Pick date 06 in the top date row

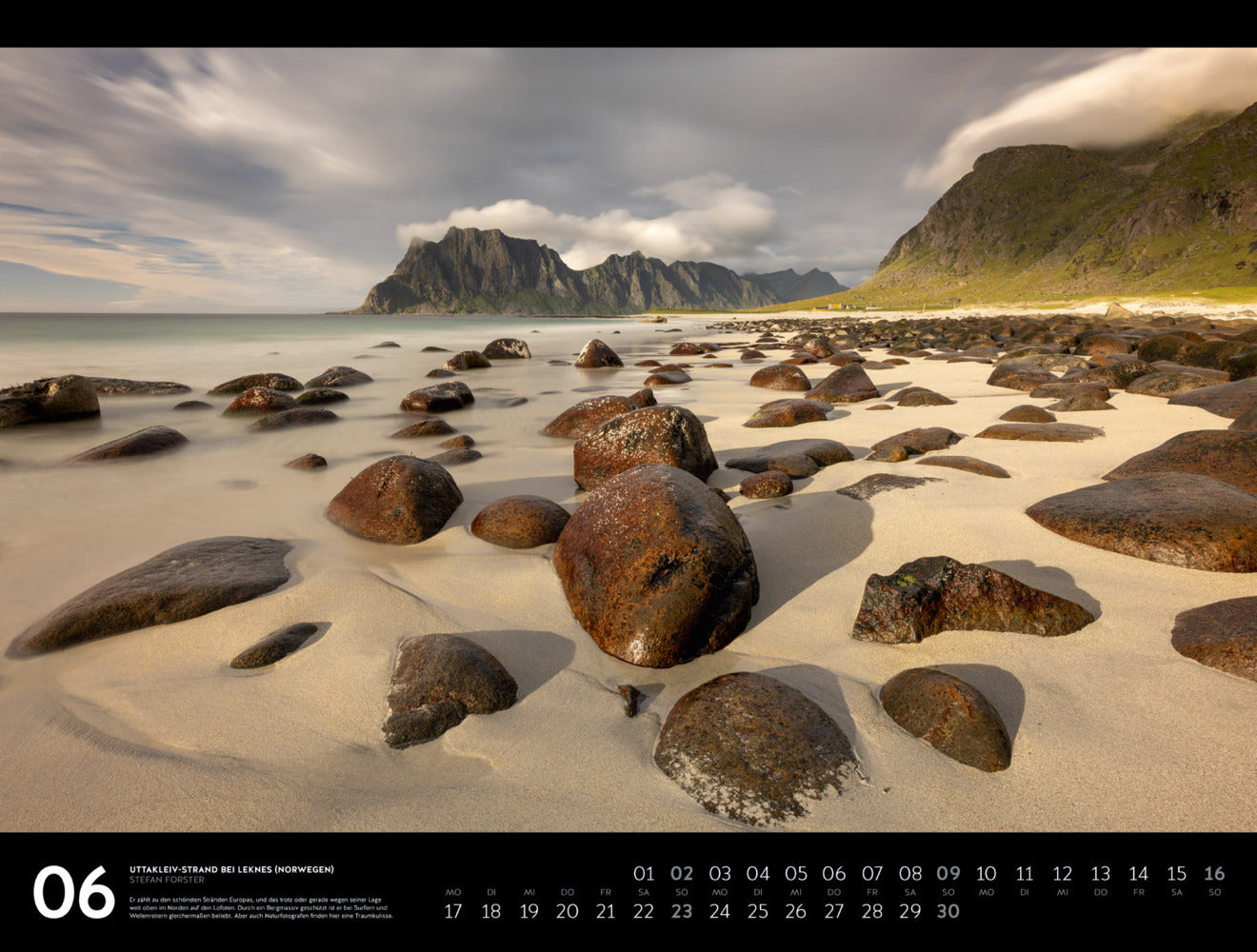pyautogui.click(x=834, y=873)
